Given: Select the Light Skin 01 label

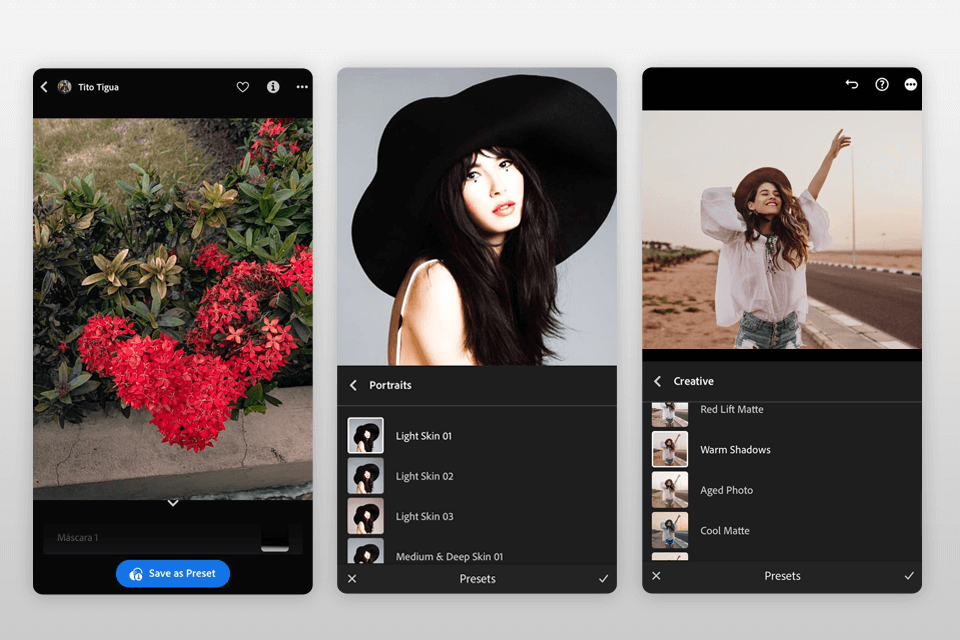Looking at the screenshot, I should pos(424,436).
